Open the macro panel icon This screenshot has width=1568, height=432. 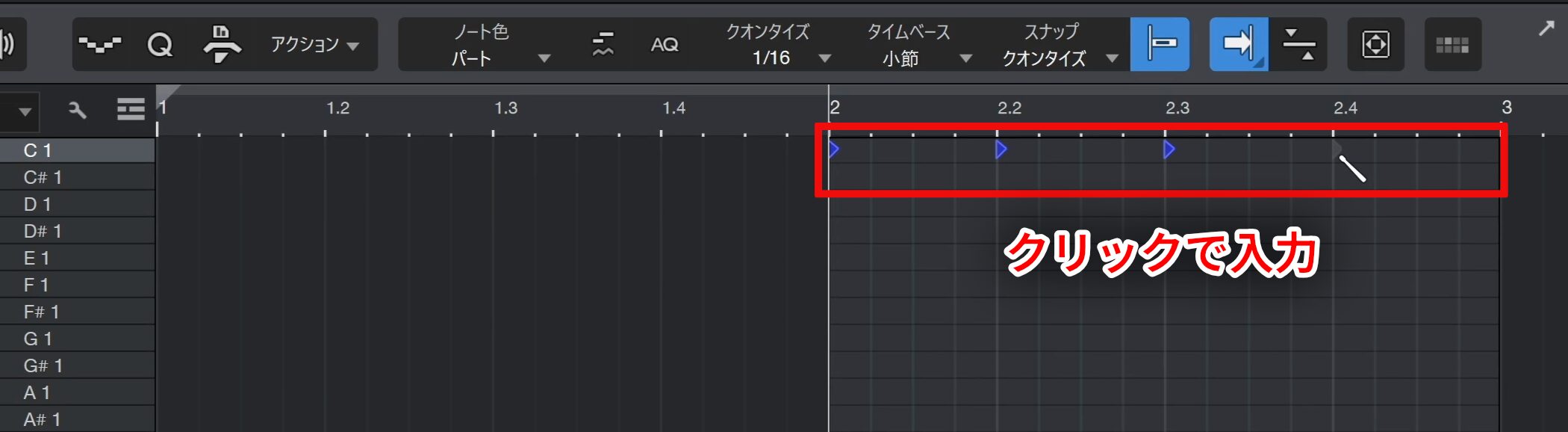pyautogui.click(x=100, y=45)
